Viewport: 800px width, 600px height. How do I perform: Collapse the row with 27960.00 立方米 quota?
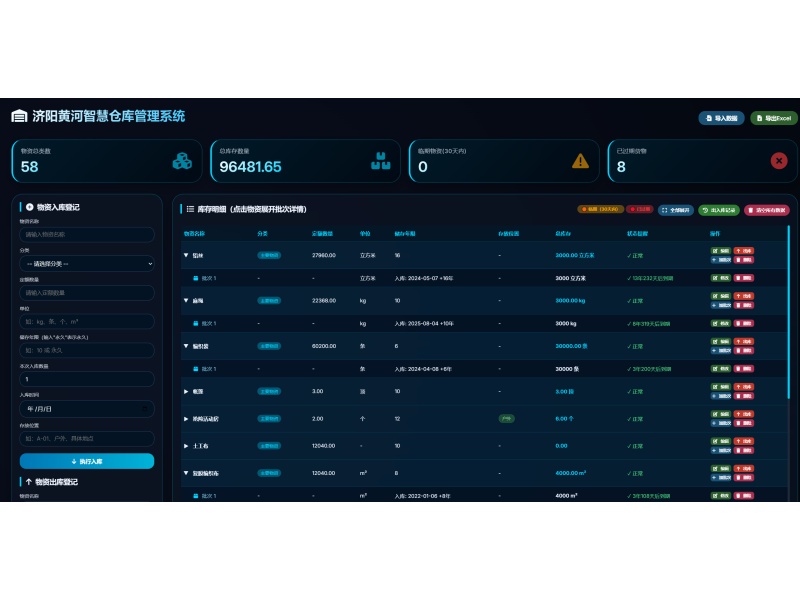pyautogui.click(x=186, y=255)
